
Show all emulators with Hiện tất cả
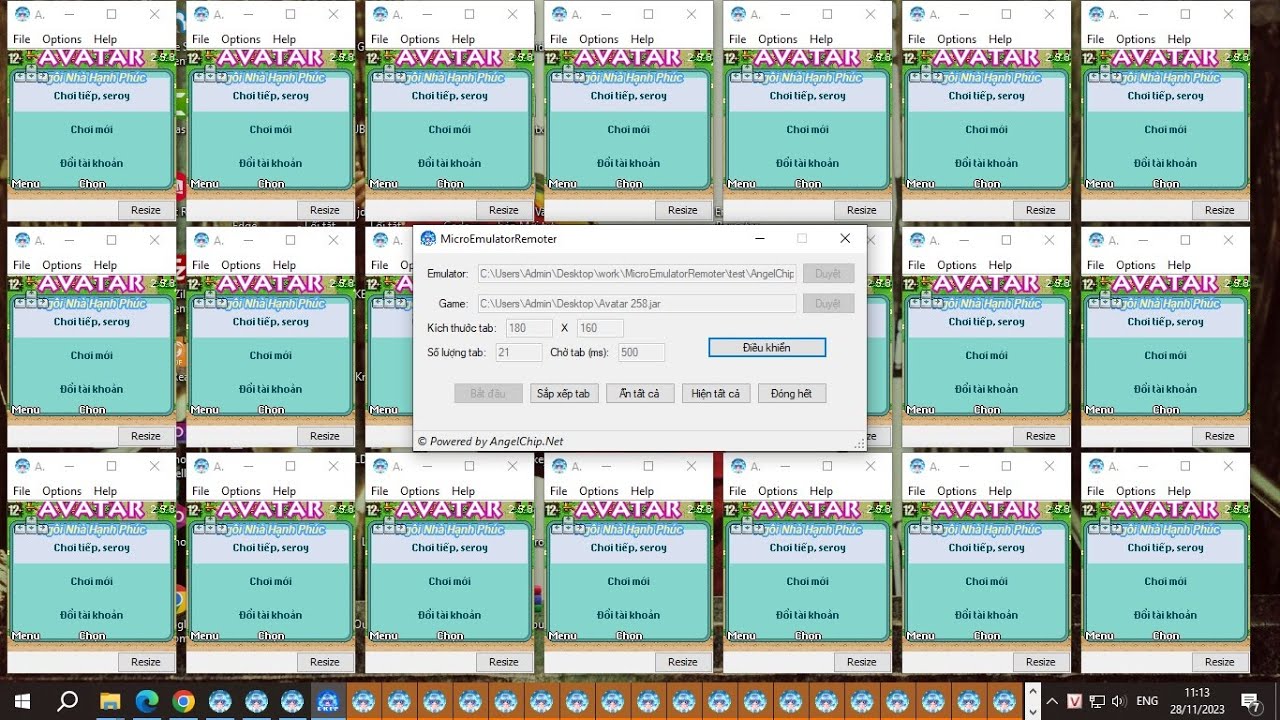coord(716,394)
